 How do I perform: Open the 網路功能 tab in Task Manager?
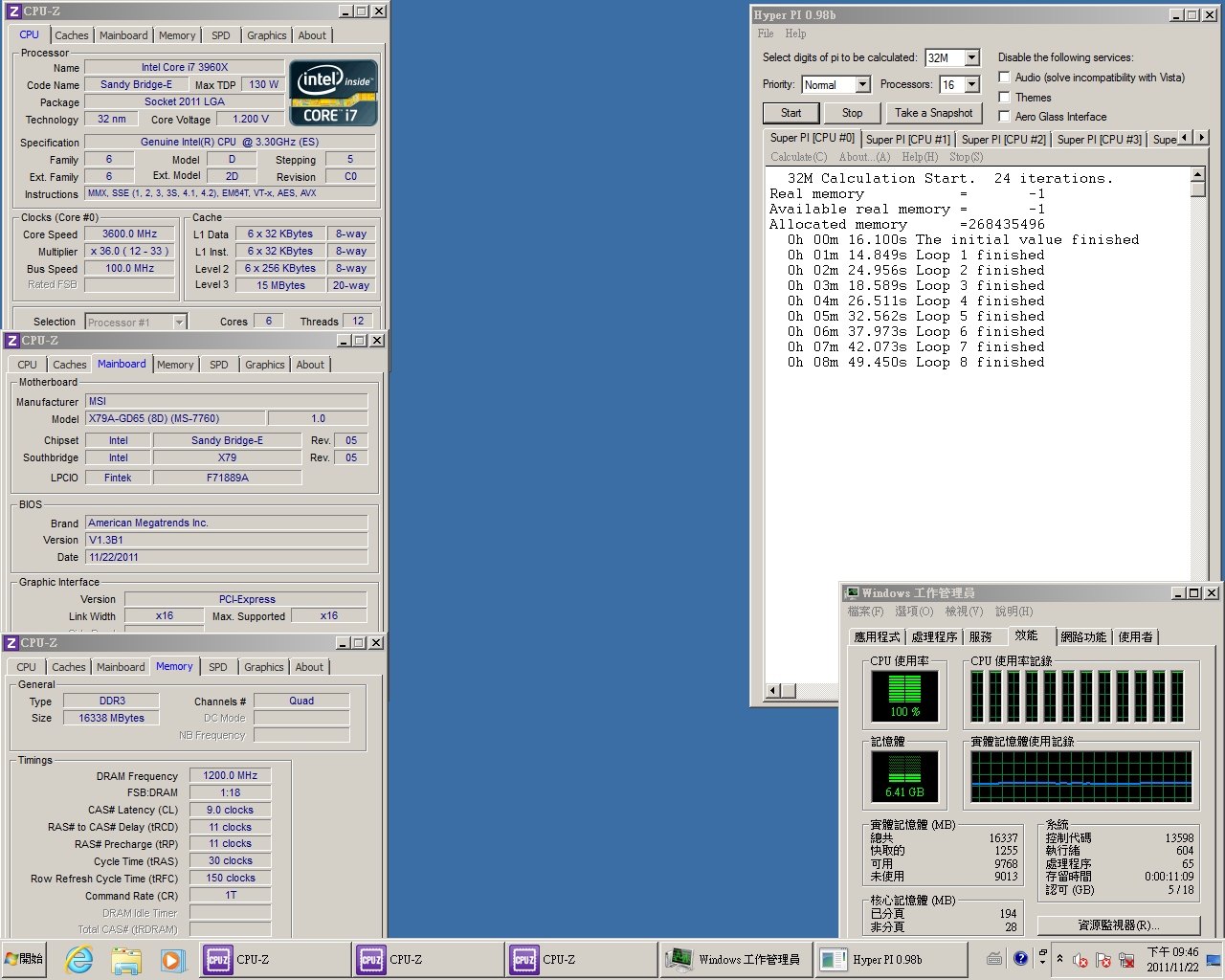tap(1083, 637)
